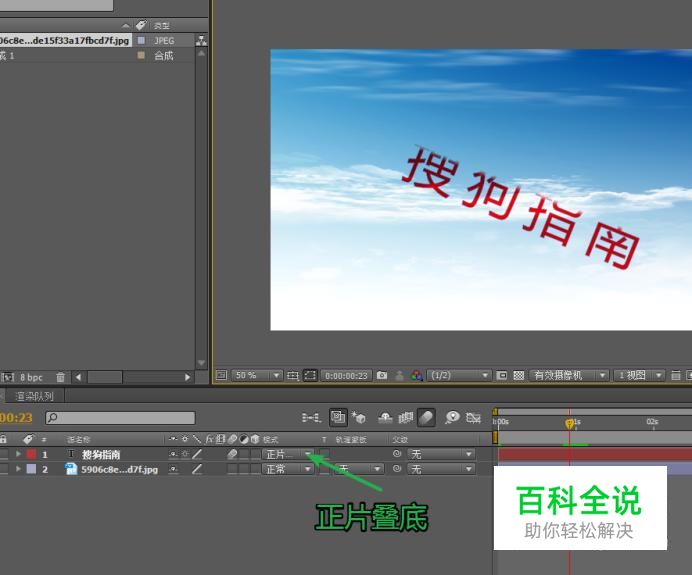Click the 3D layer column header cube icon
692x575 pixels.
click(255, 439)
